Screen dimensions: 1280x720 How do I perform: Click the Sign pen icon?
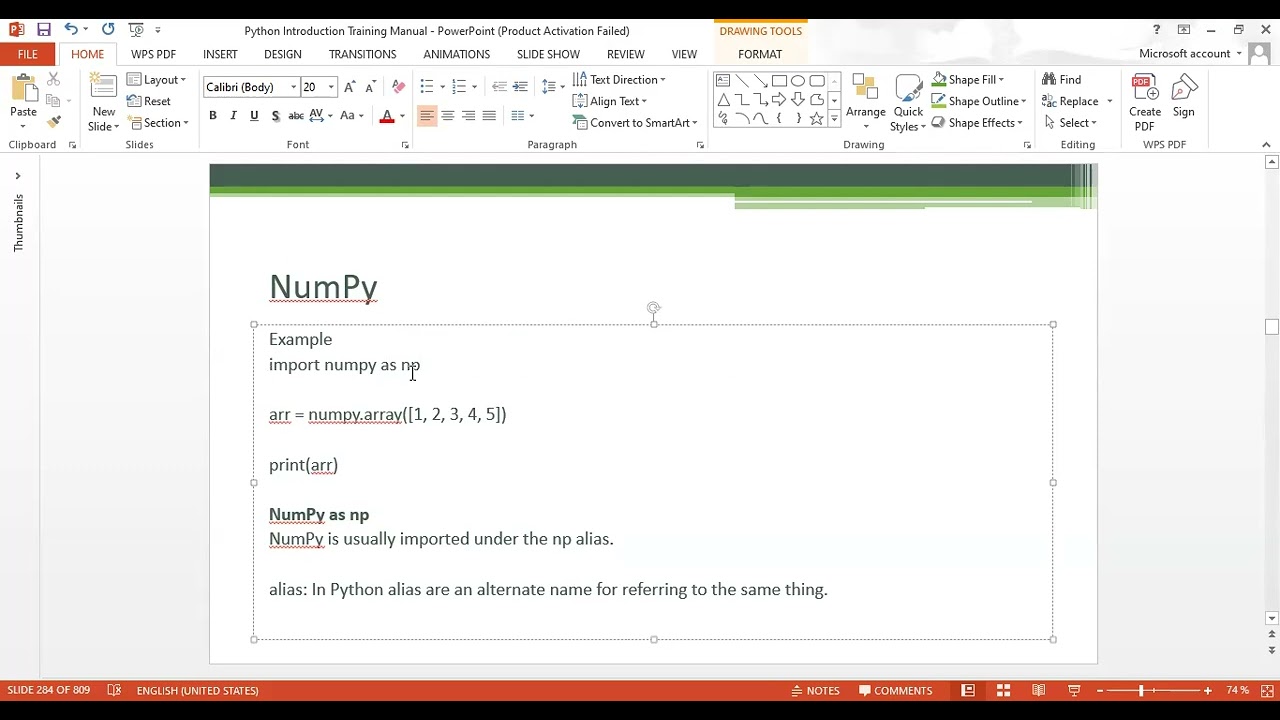(1184, 96)
